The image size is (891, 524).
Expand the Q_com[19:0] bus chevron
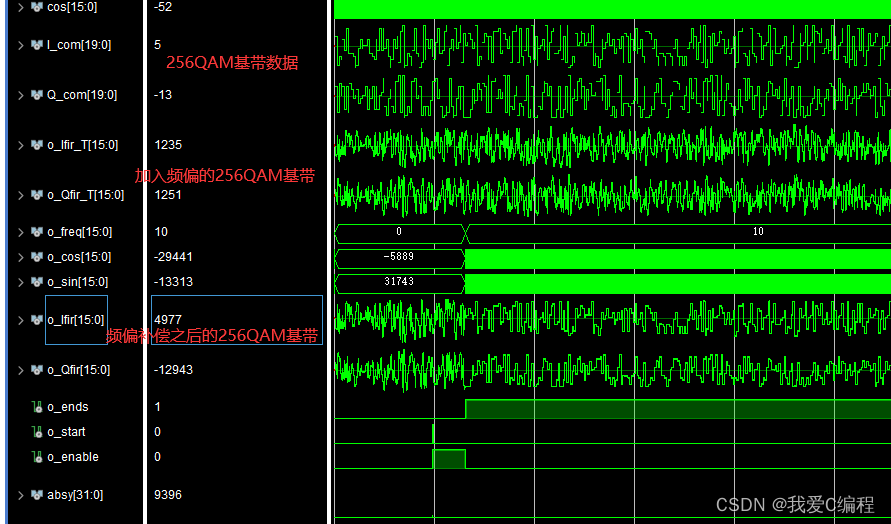(20, 95)
